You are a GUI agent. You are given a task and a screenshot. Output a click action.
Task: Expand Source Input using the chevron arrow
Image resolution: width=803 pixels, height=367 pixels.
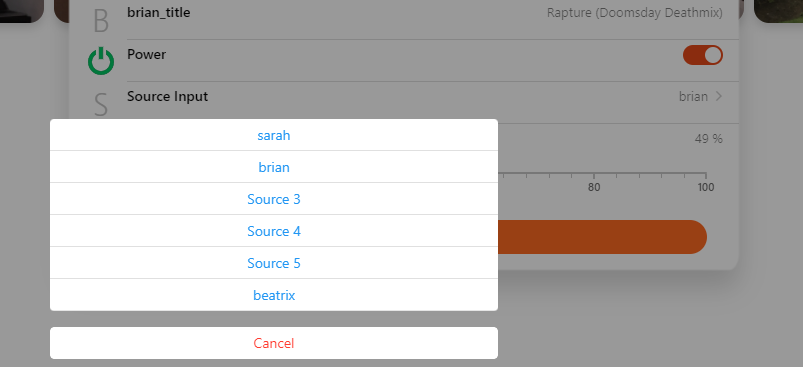719,96
